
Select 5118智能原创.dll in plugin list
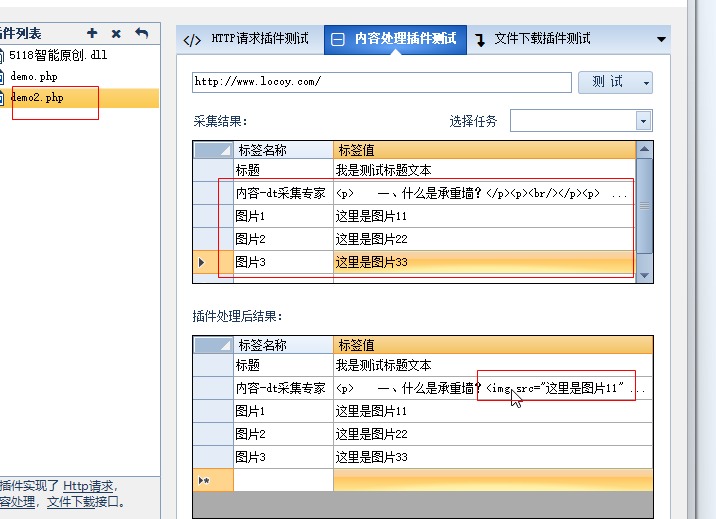[58, 55]
